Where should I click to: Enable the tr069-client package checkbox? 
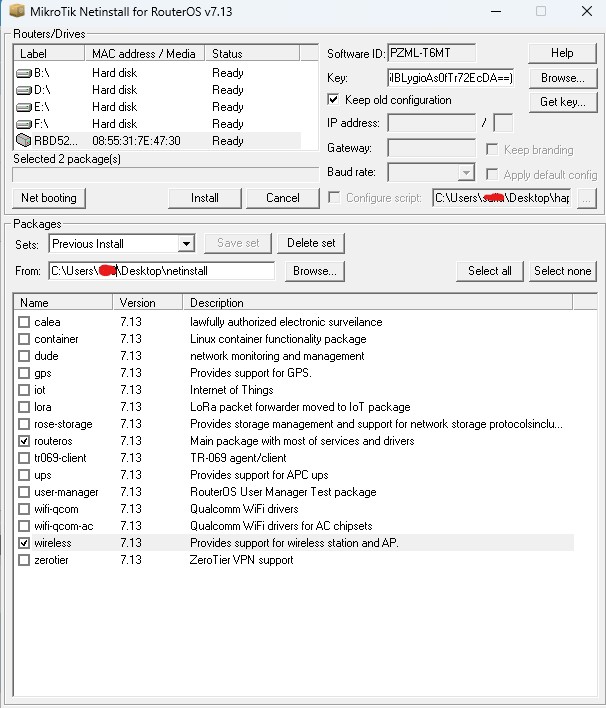(24, 458)
